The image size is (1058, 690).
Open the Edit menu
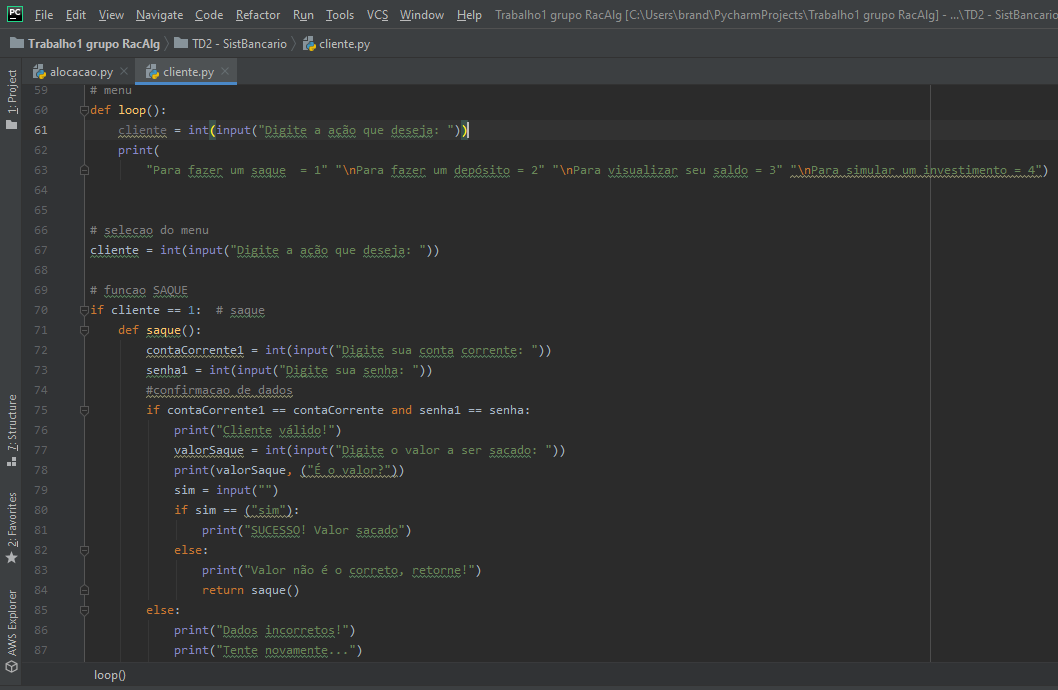[x=76, y=15]
